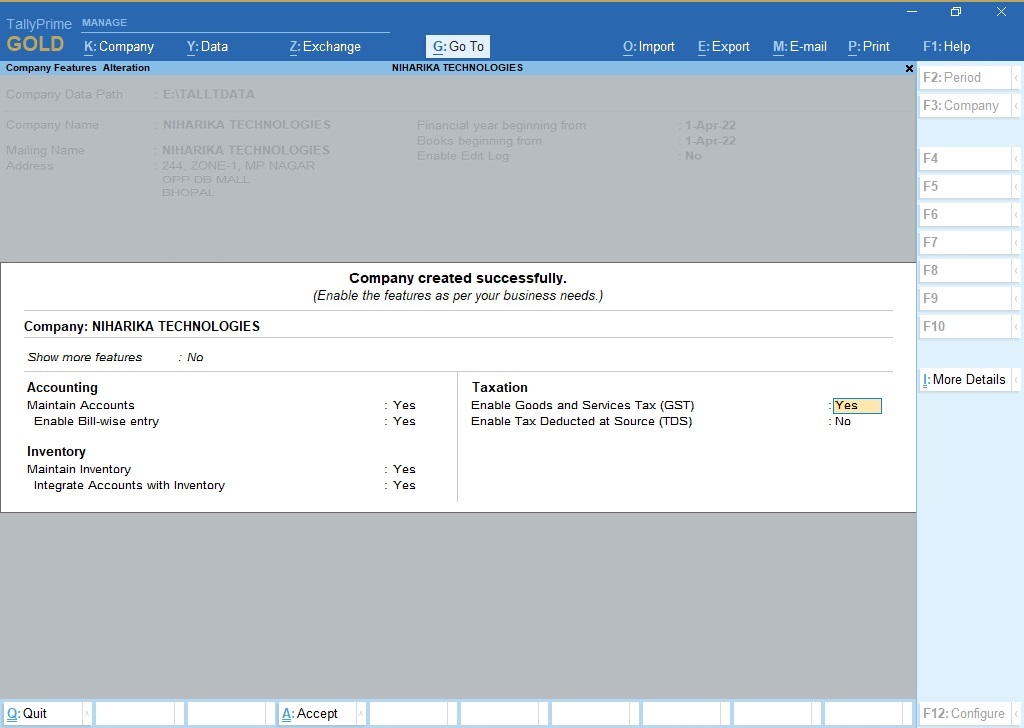Click the Enable Goods and Services Tax label
The height and width of the screenshot is (728, 1024).
(x=583, y=405)
